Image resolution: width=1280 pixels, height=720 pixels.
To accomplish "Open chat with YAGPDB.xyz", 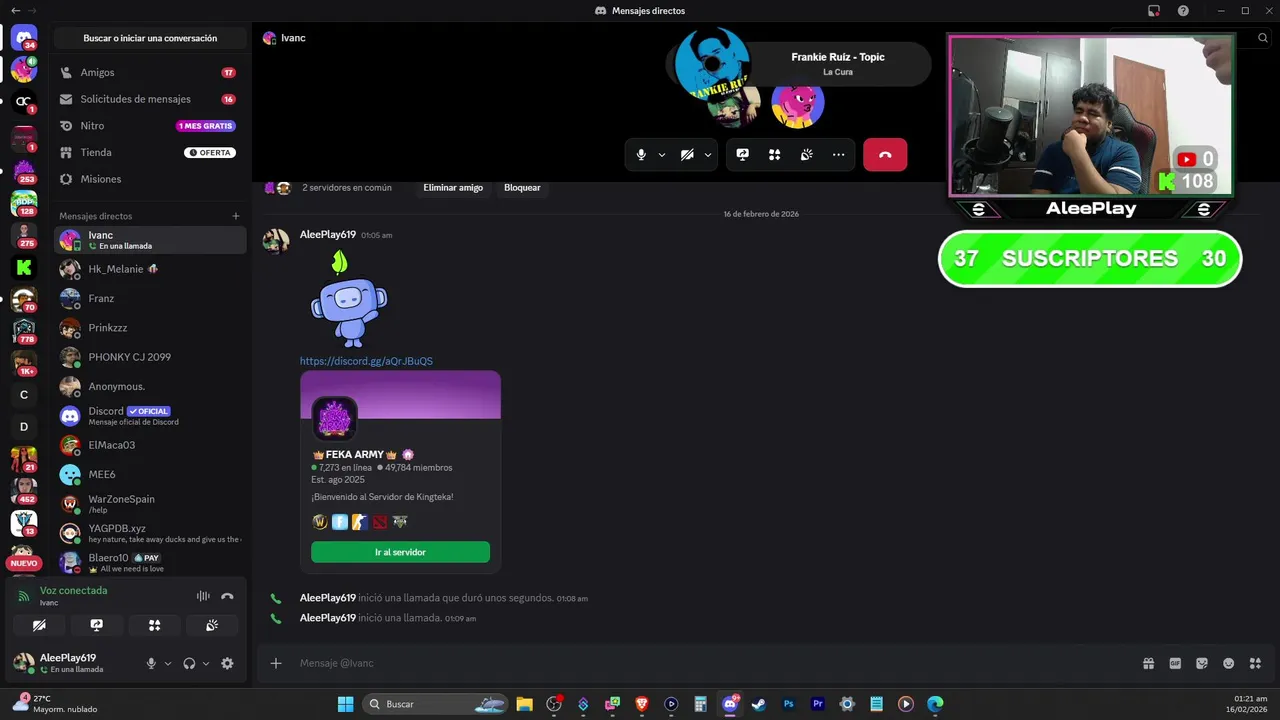I will pyautogui.click(x=150, y=533).
